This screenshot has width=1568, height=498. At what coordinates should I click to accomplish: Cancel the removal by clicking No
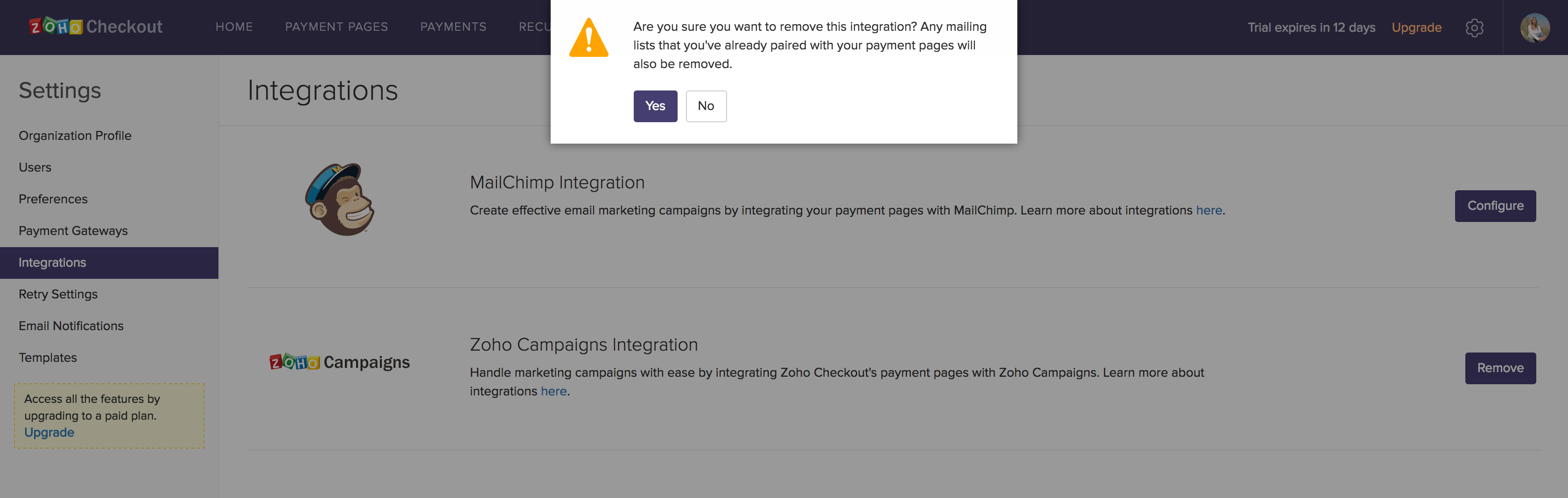tap(706, 106)
